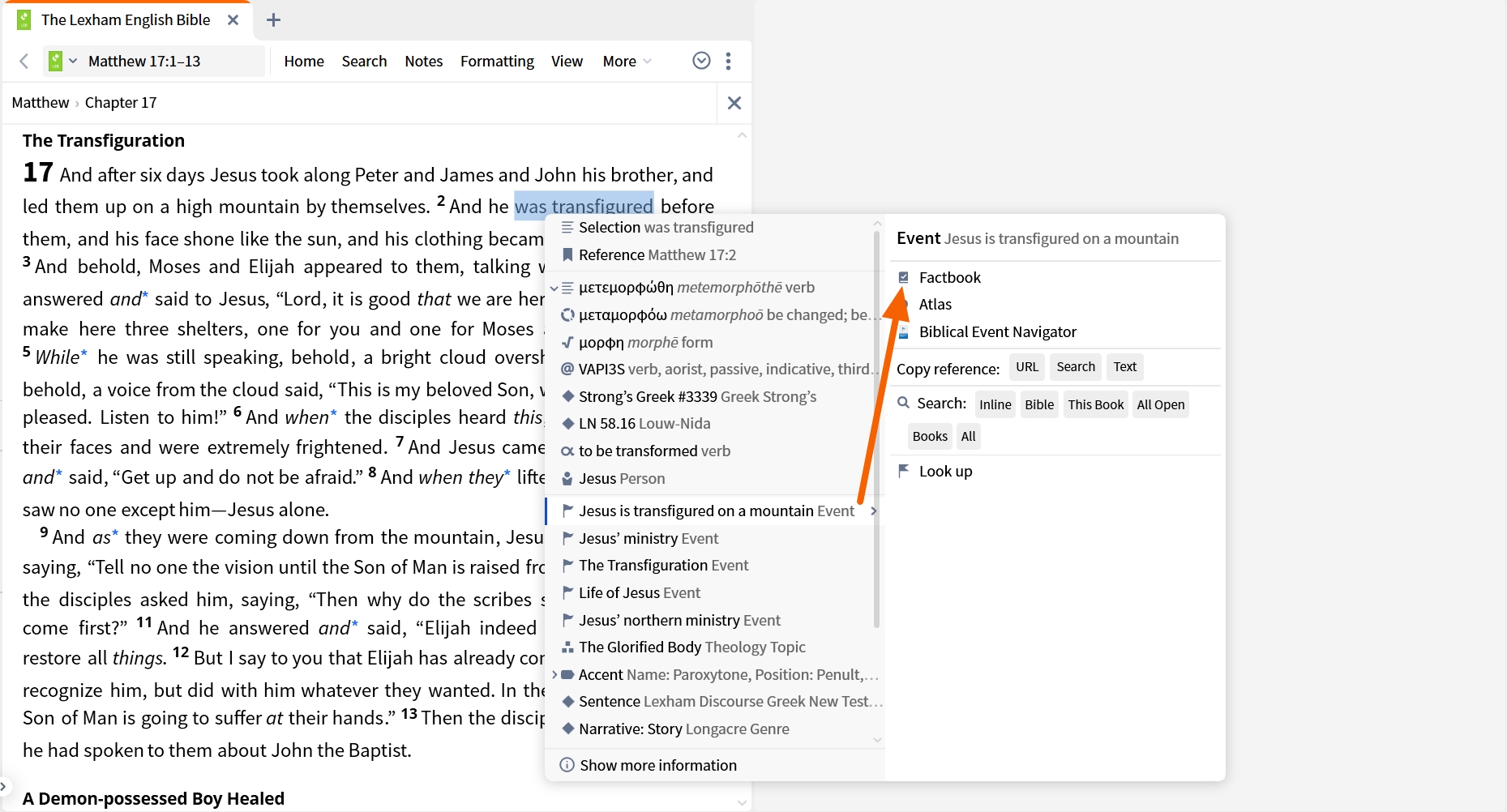The image size is (1507, 812).
Task: Click Show more information
Action: (x=649, y=765)
